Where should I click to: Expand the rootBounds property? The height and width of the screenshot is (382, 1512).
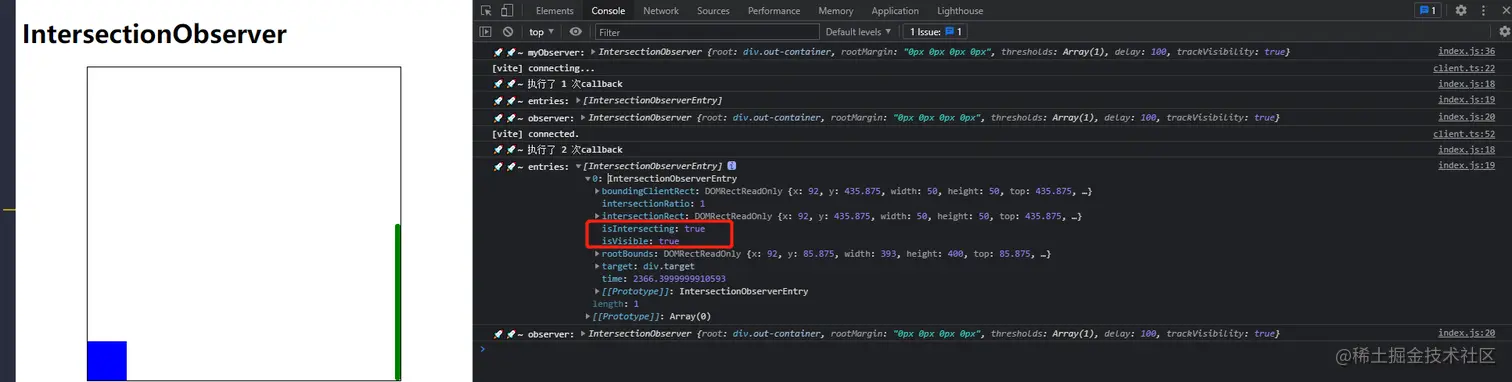tap(597, 254)
